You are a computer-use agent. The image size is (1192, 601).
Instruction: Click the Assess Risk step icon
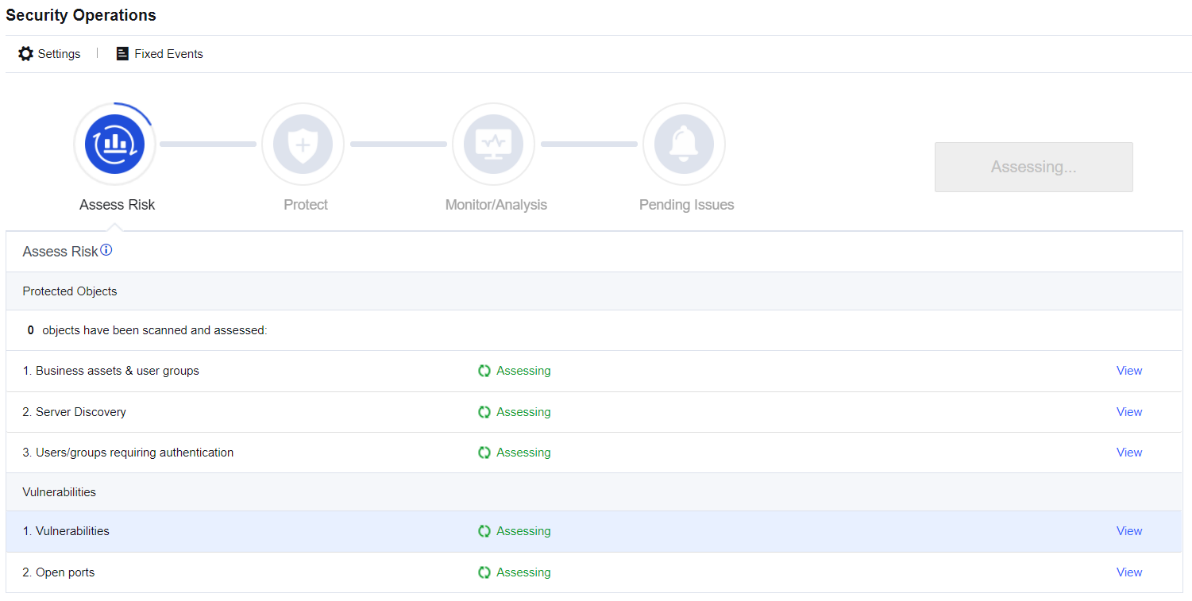click(x=115, y=144)
